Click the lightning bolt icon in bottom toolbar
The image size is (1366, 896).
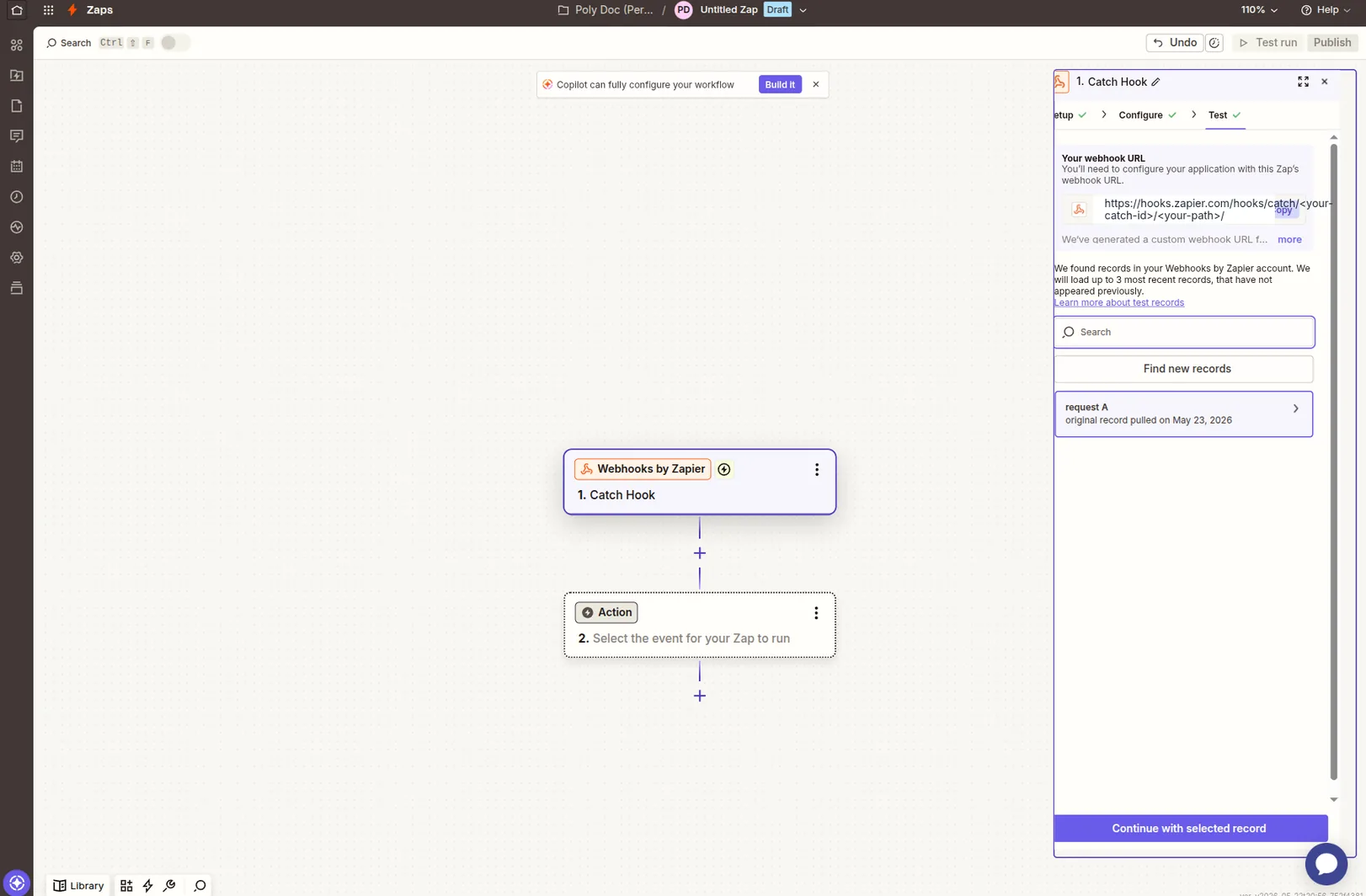click(148, 886)
